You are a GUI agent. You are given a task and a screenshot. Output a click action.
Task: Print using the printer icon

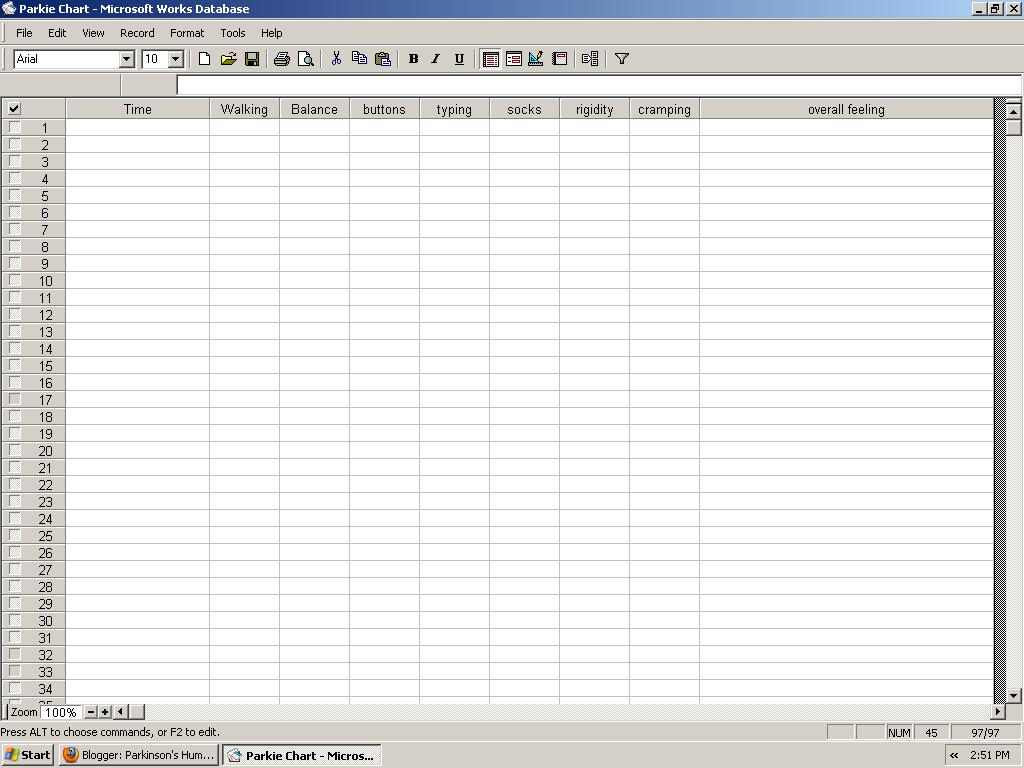(x=281, y=59)
